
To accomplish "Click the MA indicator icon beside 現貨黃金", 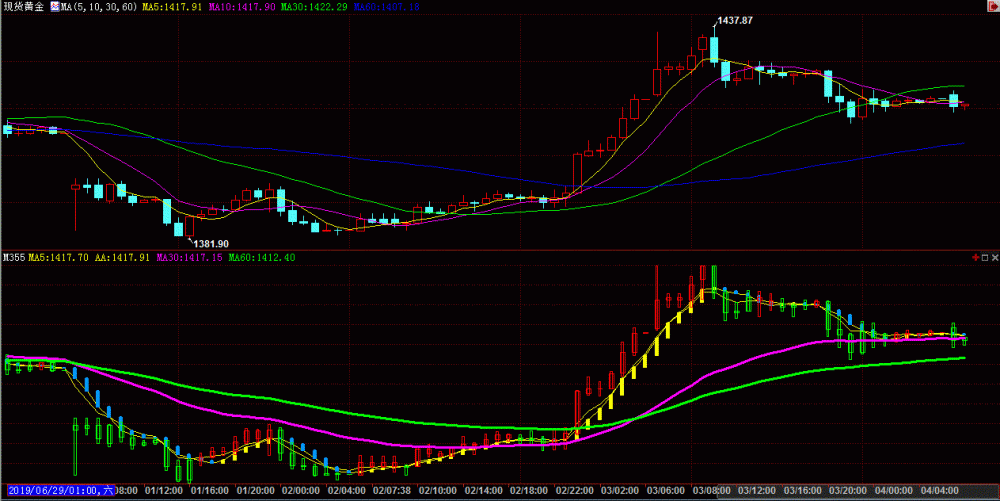I will click(55, 6).
